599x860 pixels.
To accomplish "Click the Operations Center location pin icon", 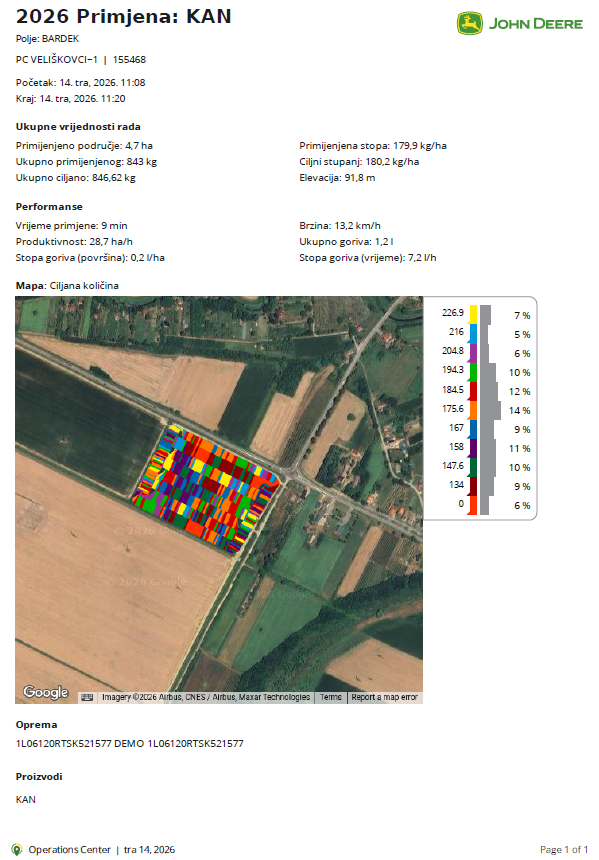I will [x=17, y=850].
